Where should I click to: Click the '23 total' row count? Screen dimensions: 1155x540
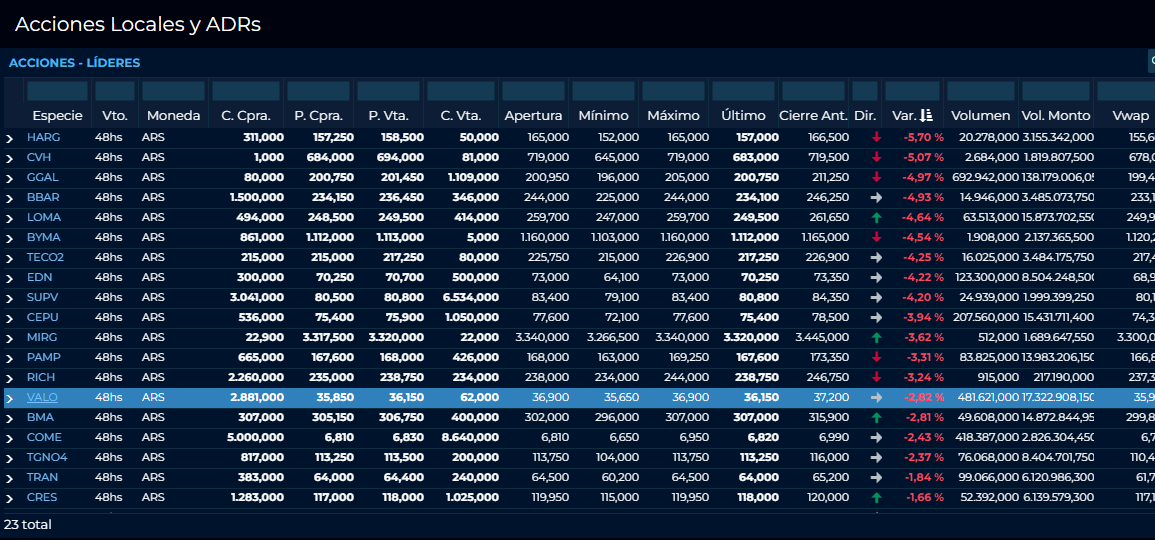coord(28,525)
